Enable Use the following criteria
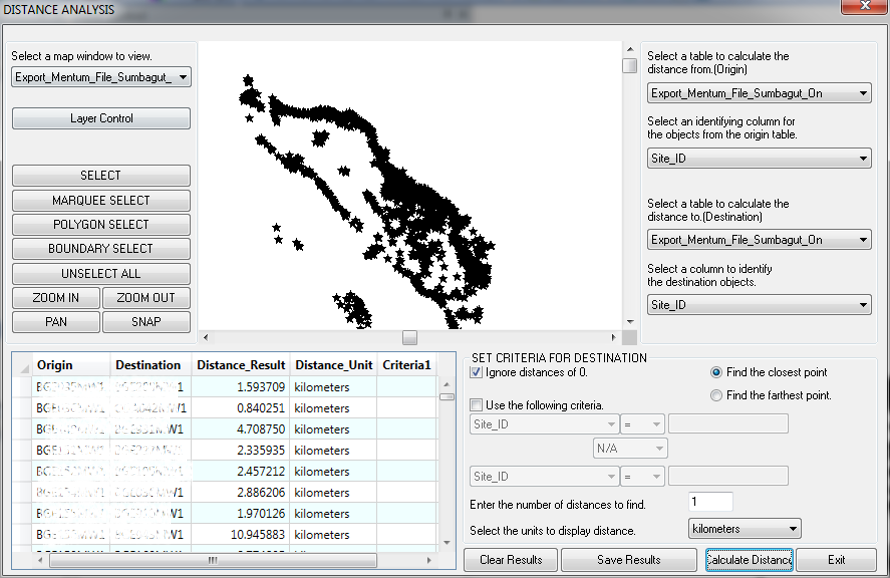Image resolution: width=890 pixels, height=578 pixels. [475, 403]
